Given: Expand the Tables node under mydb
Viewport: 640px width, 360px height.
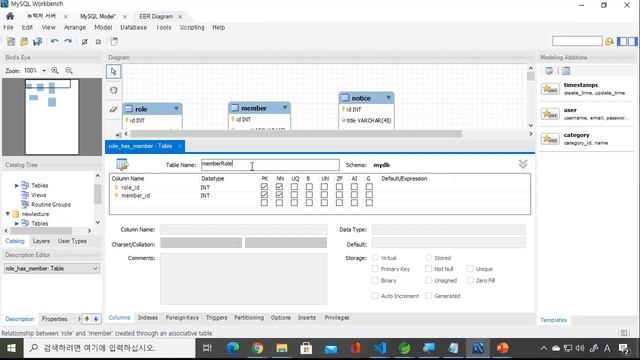Looking at the screenshot, I should (x=17, y=185).
